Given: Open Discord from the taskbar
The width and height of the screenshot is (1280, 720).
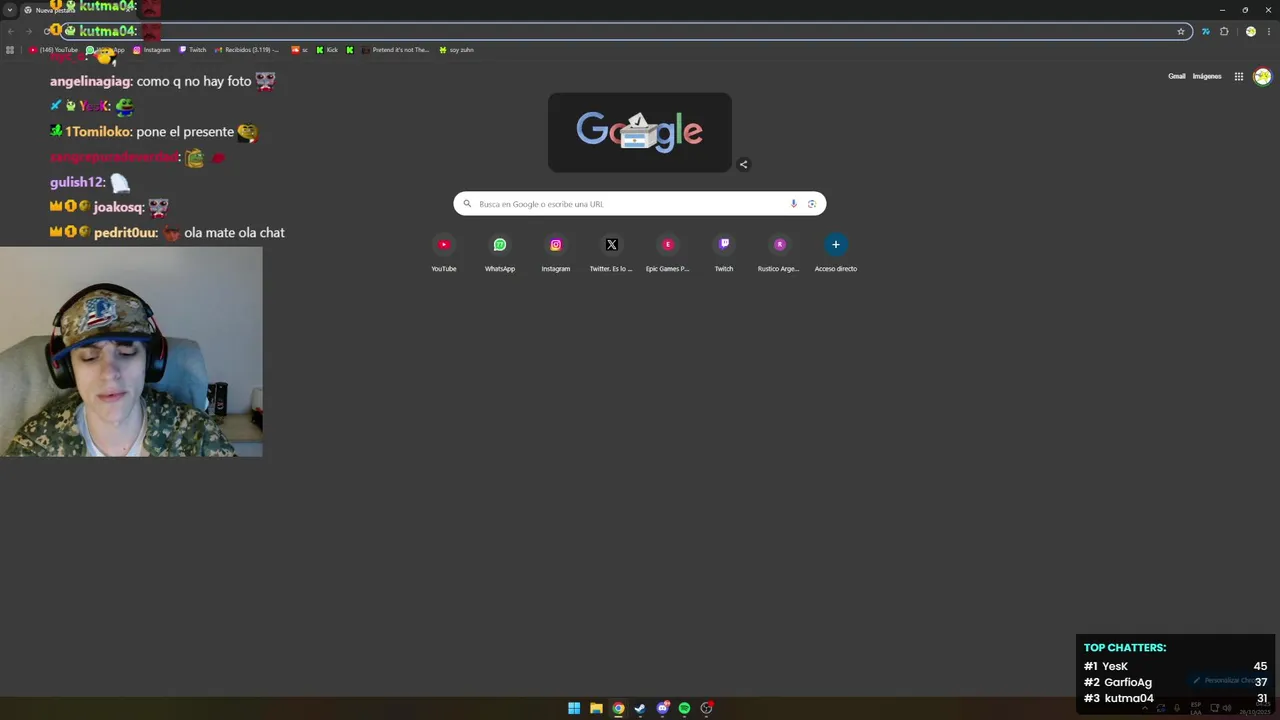Looking at the screenshot, I should click(x=662, y=708).
